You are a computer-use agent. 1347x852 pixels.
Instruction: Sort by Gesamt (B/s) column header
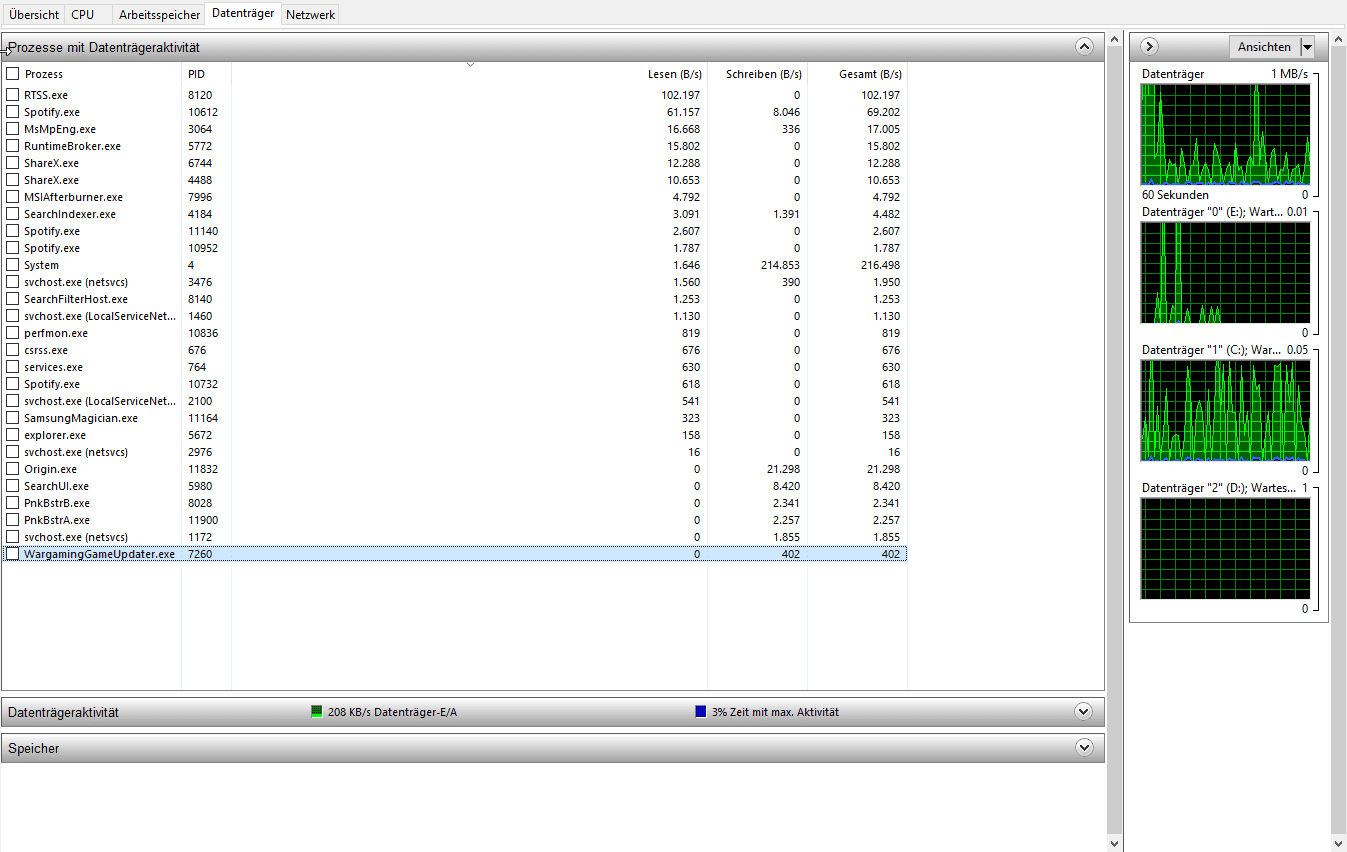870,74
